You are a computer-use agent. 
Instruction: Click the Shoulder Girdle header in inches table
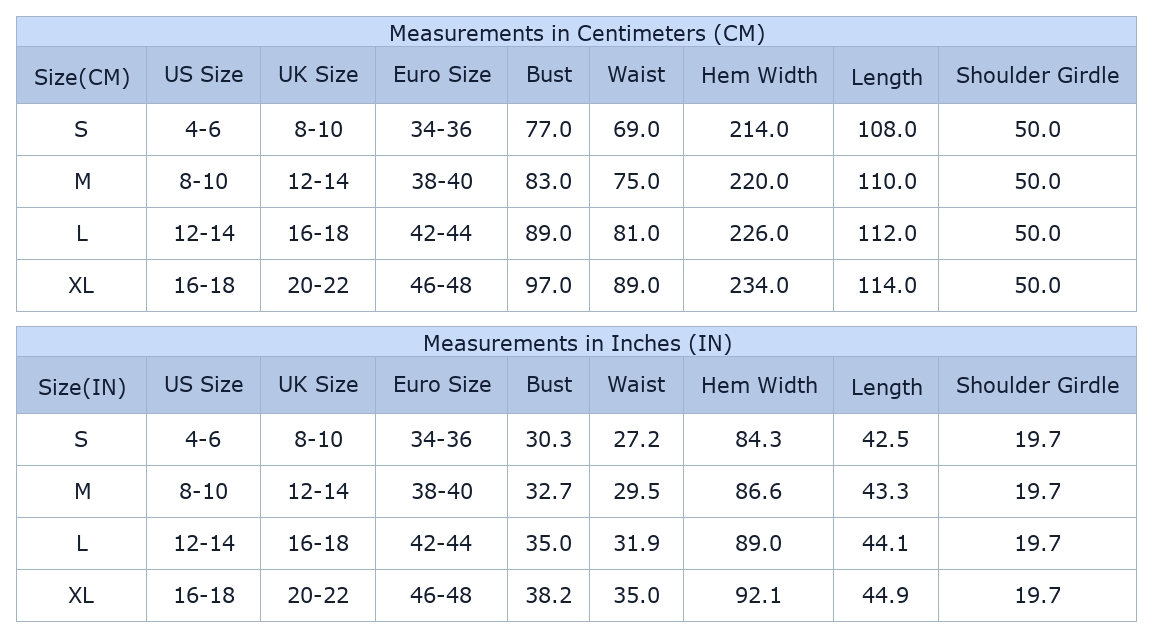coord(1037,385)
